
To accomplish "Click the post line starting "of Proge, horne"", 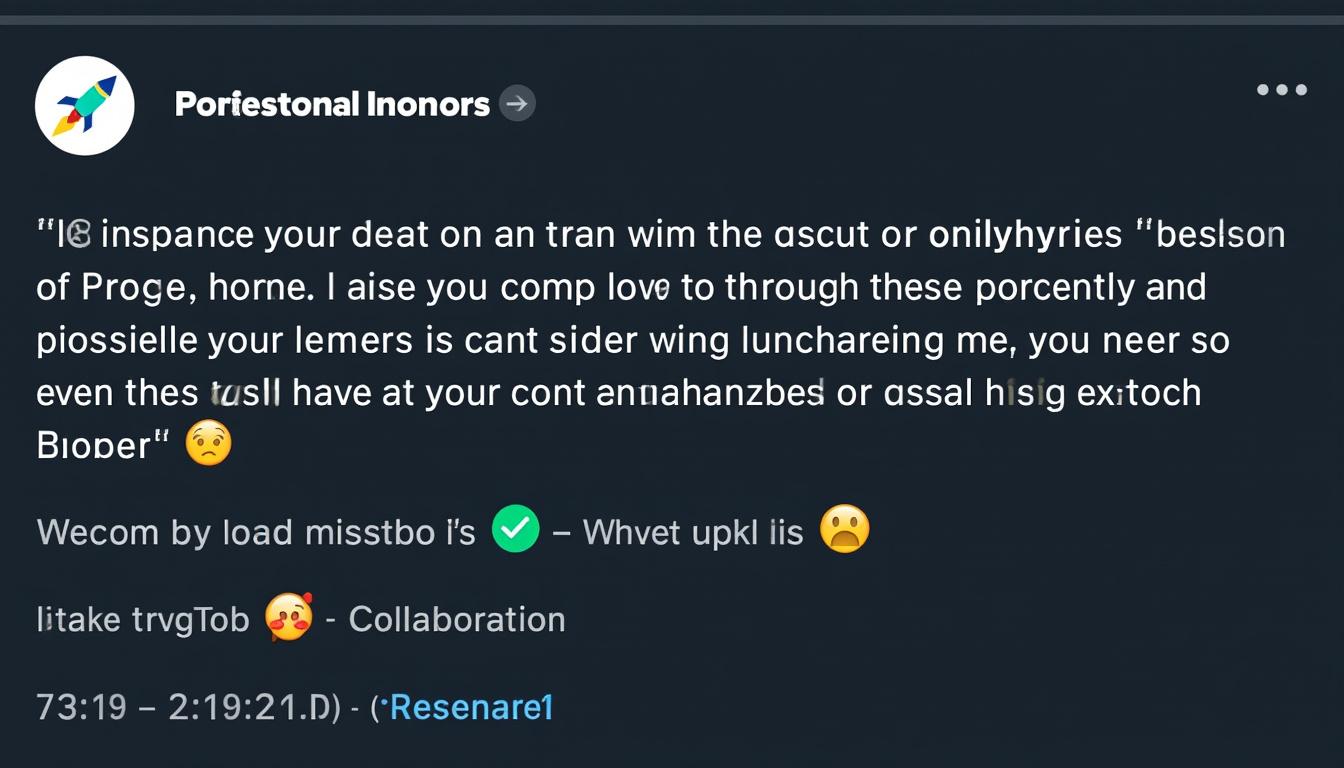I will [620, 287].
